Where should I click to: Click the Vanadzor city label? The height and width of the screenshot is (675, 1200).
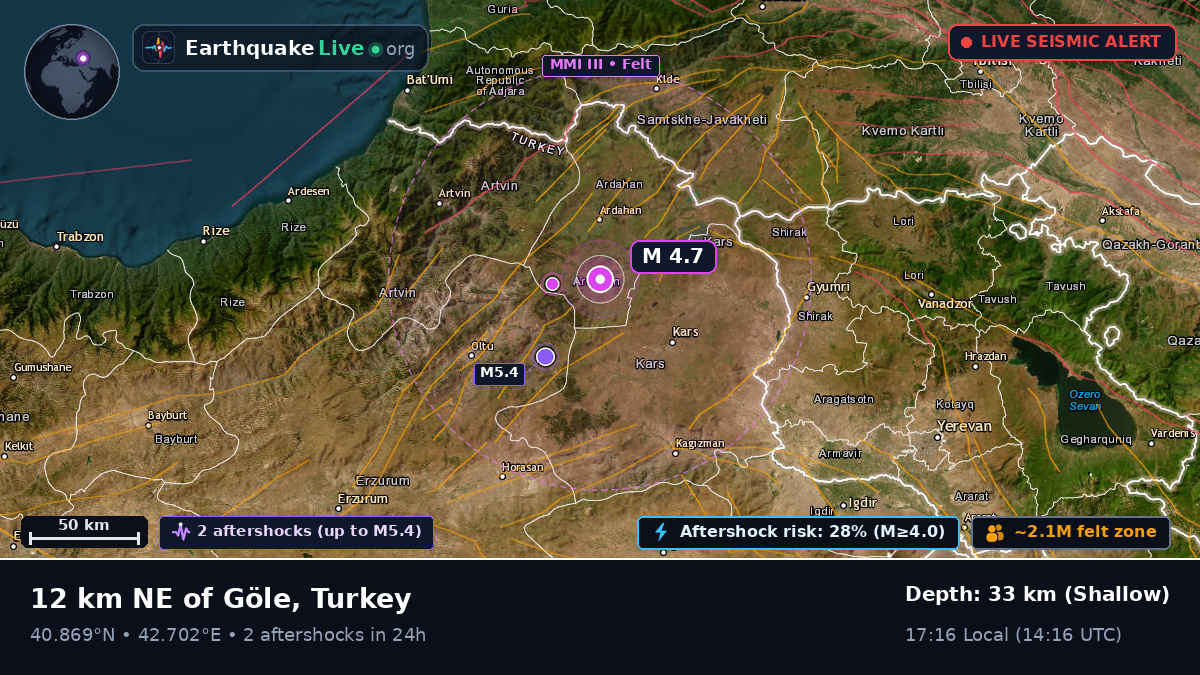click(x=946, y=303)
